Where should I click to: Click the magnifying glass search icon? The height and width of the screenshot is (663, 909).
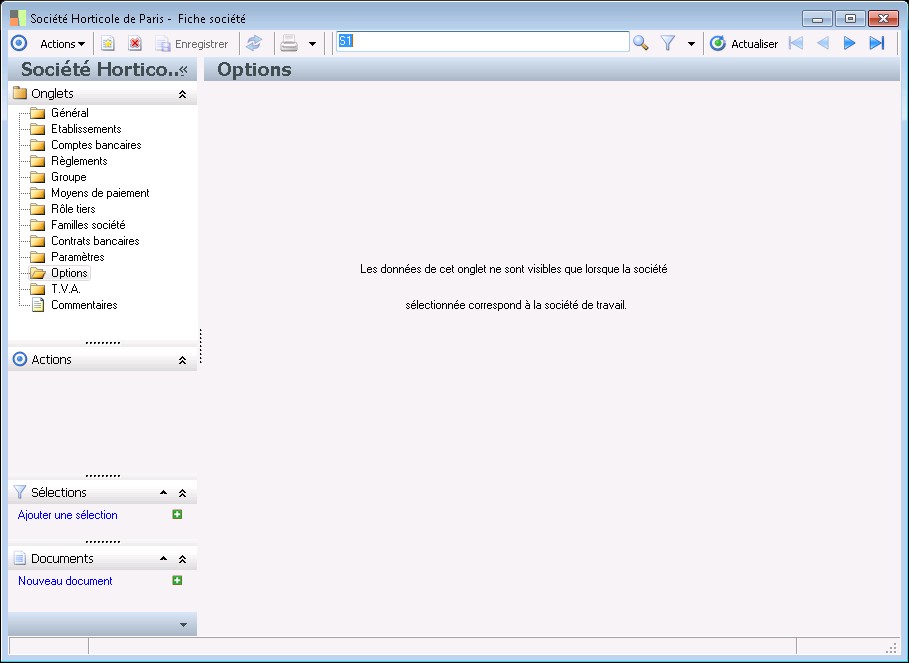point(641,43)
